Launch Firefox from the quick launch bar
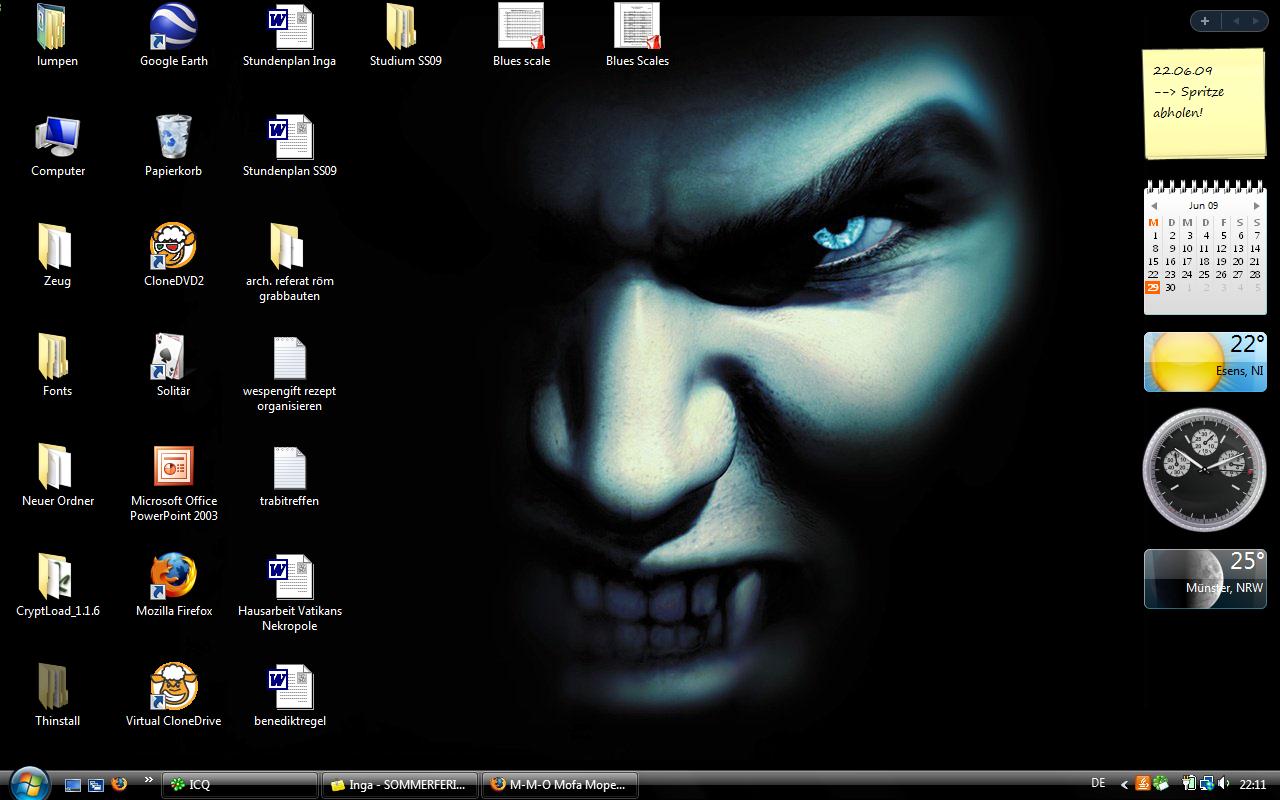The height and width of the screenshot is (800, 1280). tap(119, 784)
